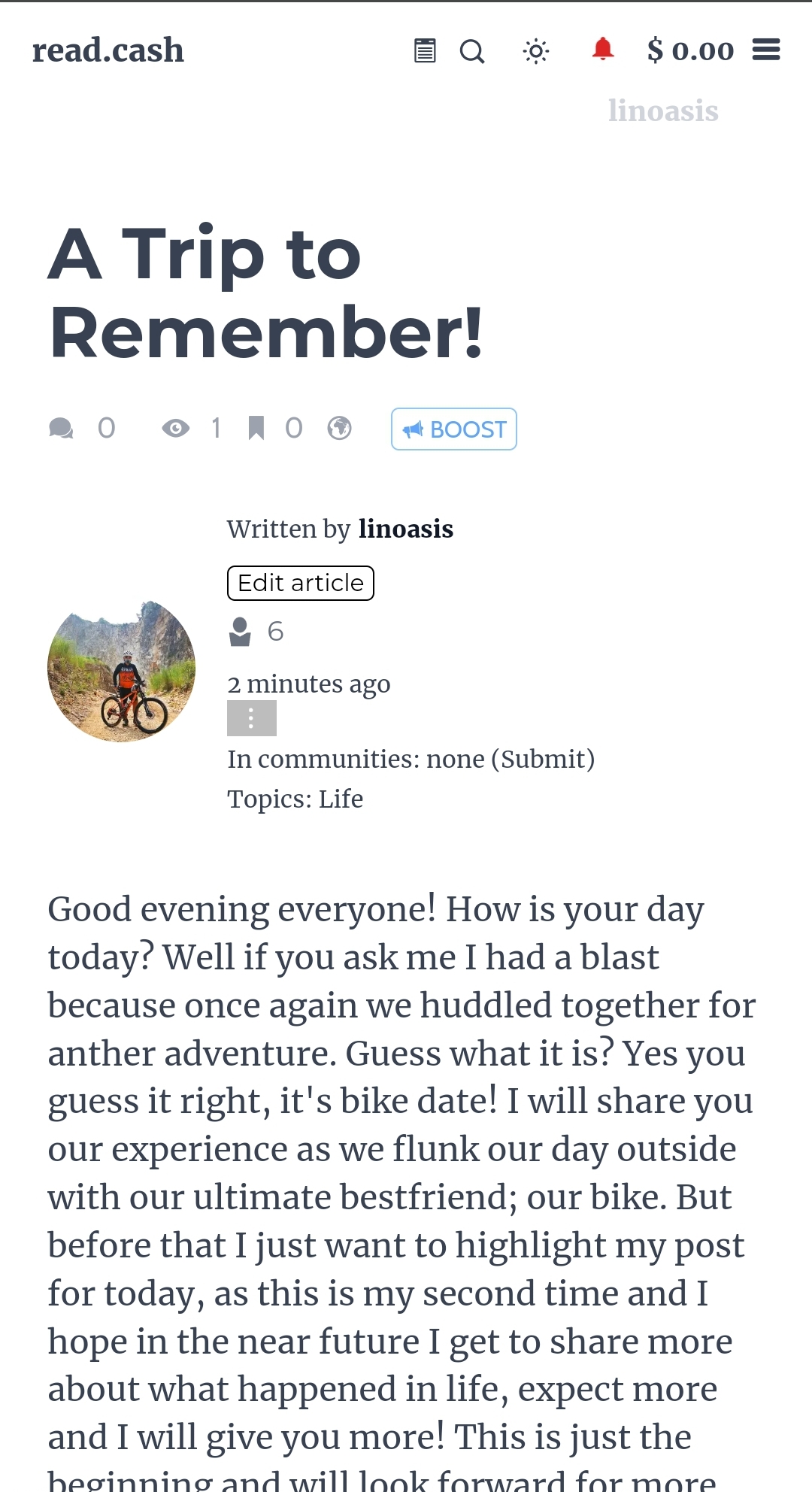View the author's avatar picture
Screen dimensions: 812x1492
tap(122, 668)
